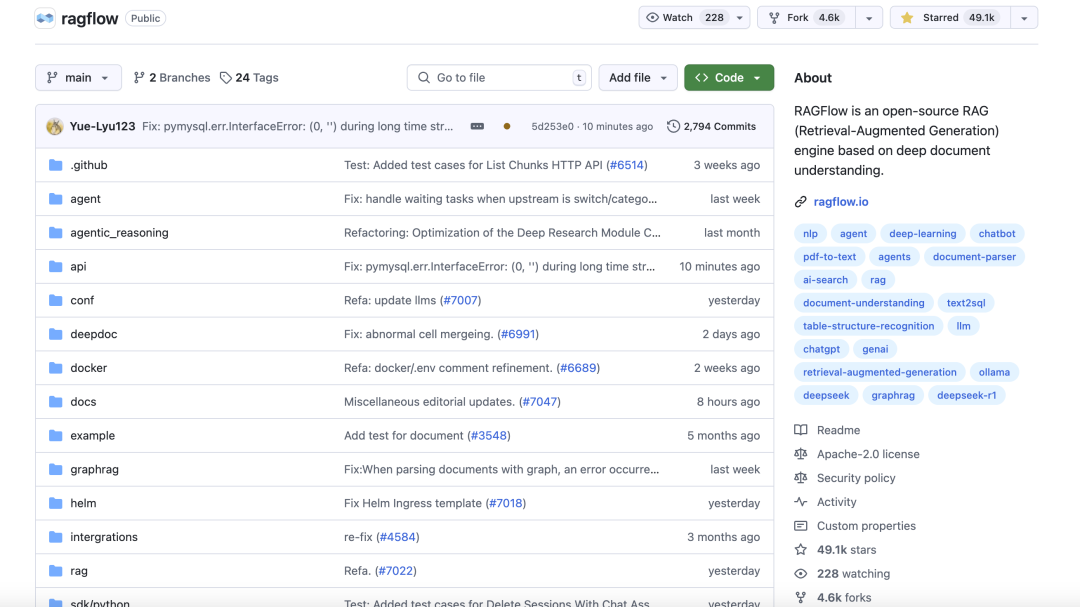
Task: Click the ragflow repository logo icon
Action: pos(45,18)
